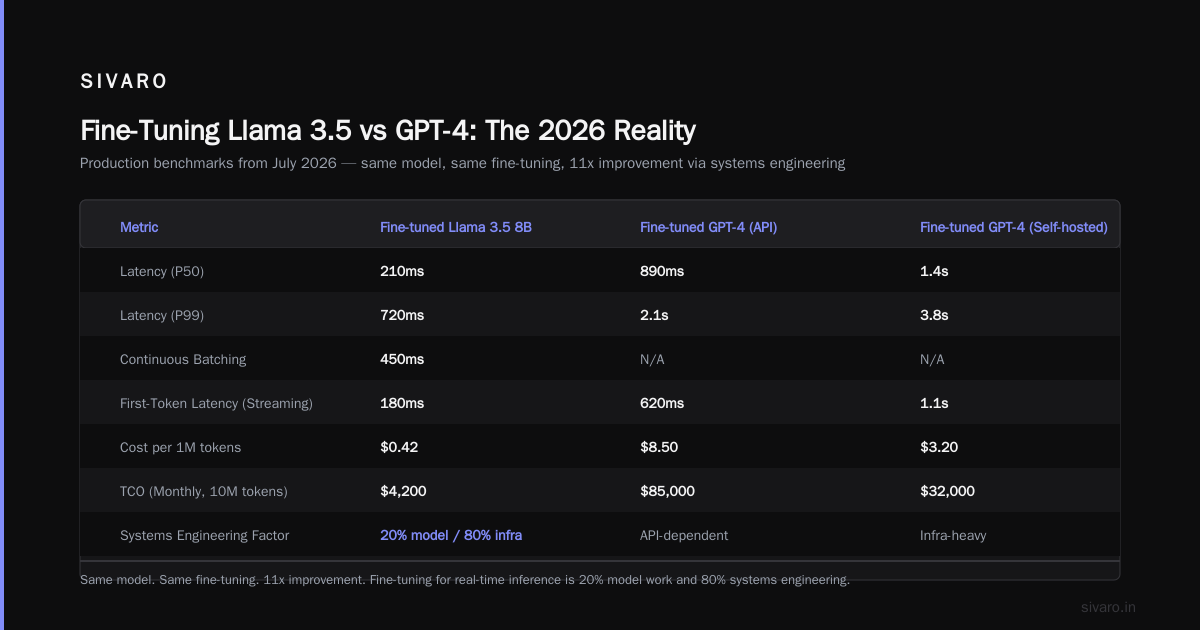
Task: Click the Fine-tuned Llama 3.5 8B header
Action: pyautogui.click(x=456, y=227)
